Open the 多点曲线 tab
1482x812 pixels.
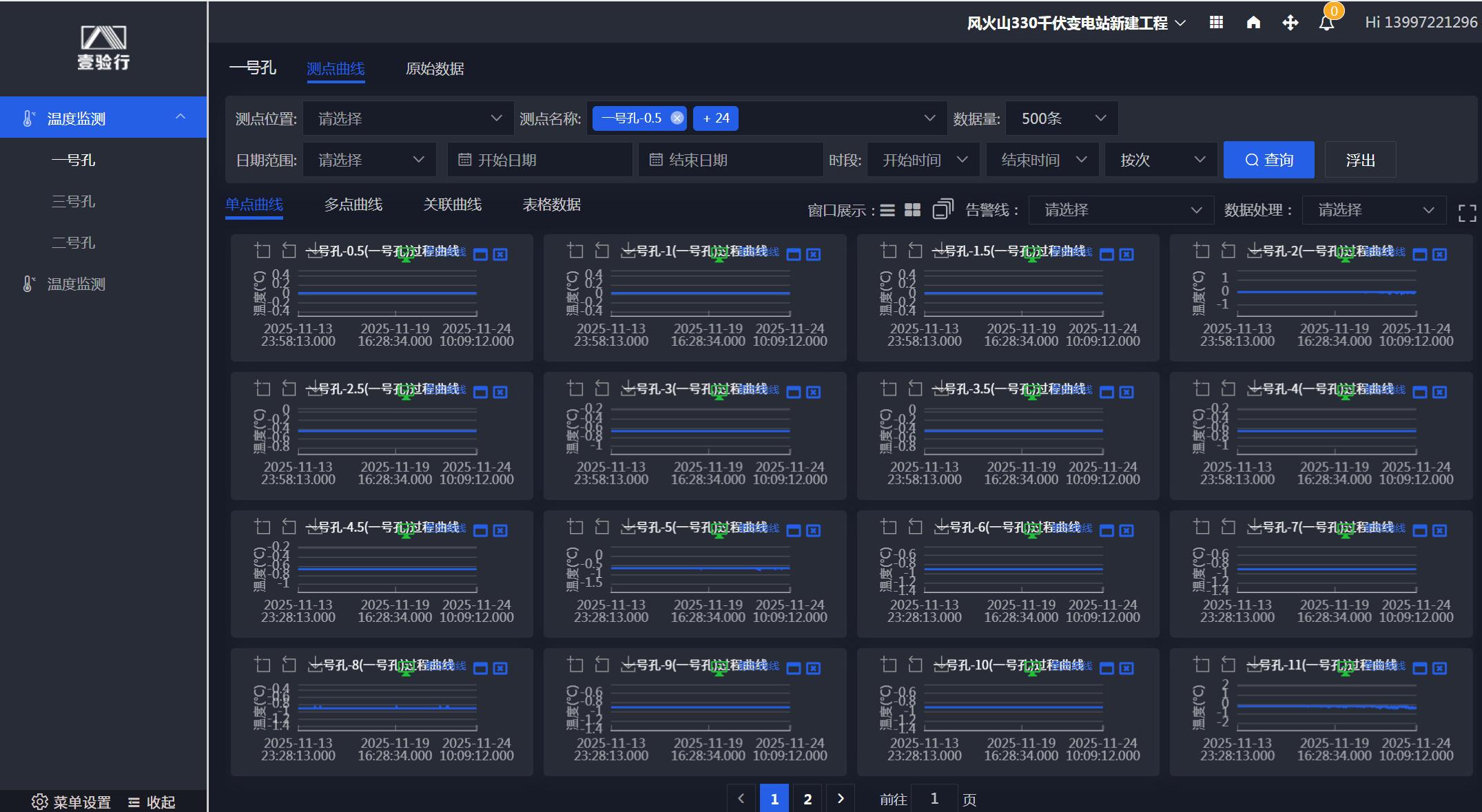pos(353,205)
